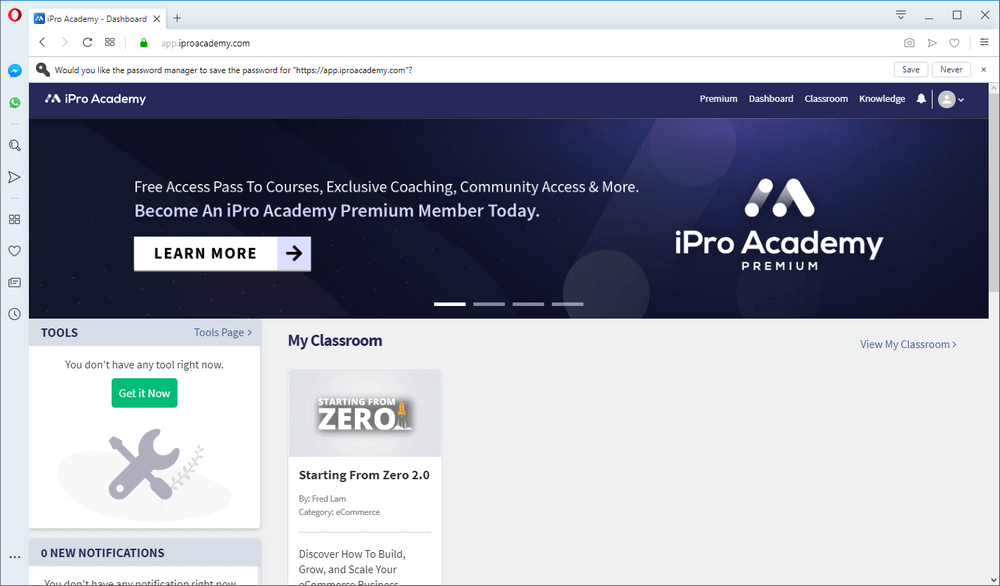This screenshot has width=1000, height=586.
Task: Go back to the previous page
Action: pos(43,43)
